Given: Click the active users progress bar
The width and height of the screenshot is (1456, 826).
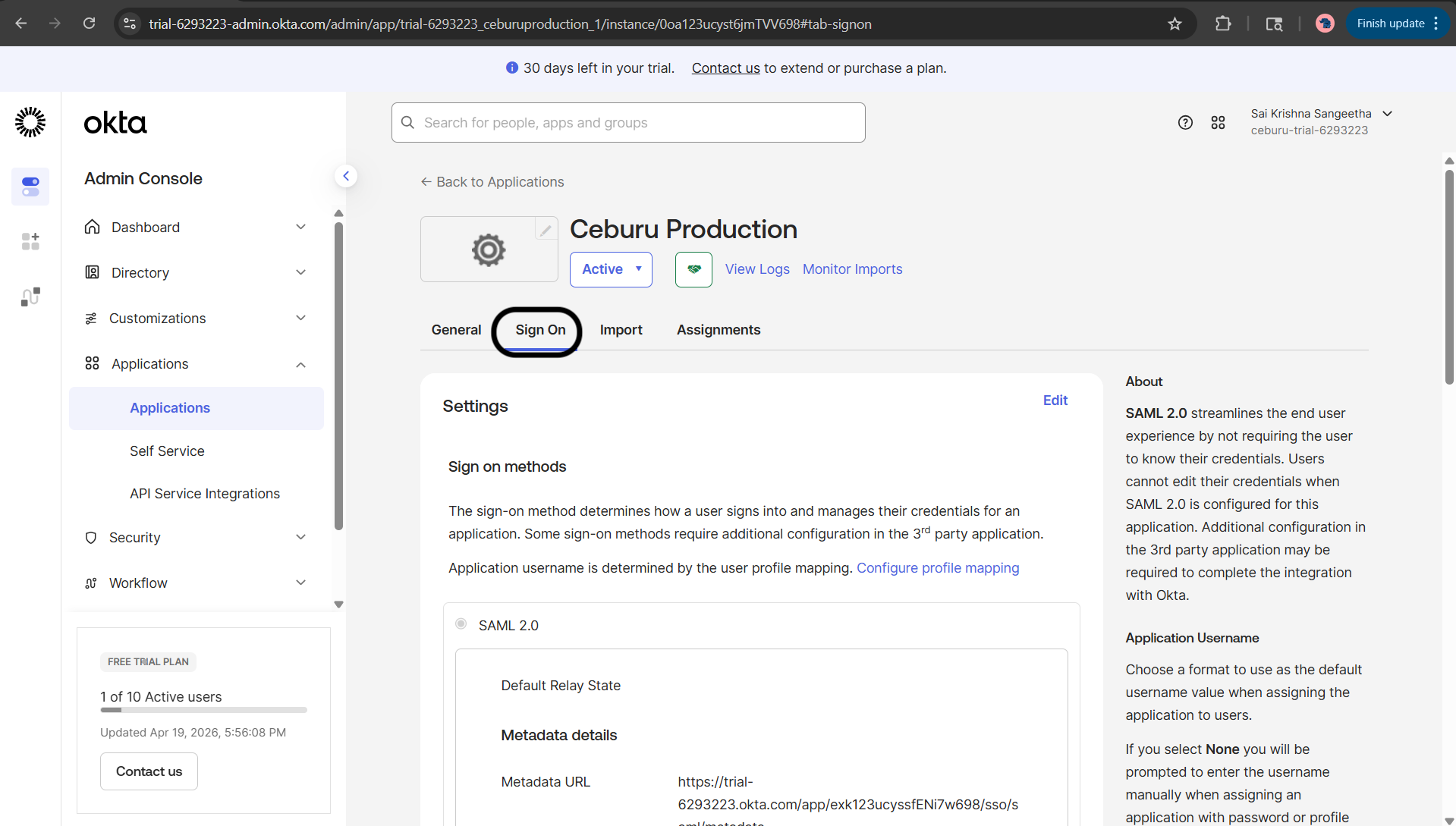Looking at the screenshot, I should point(203,710).
